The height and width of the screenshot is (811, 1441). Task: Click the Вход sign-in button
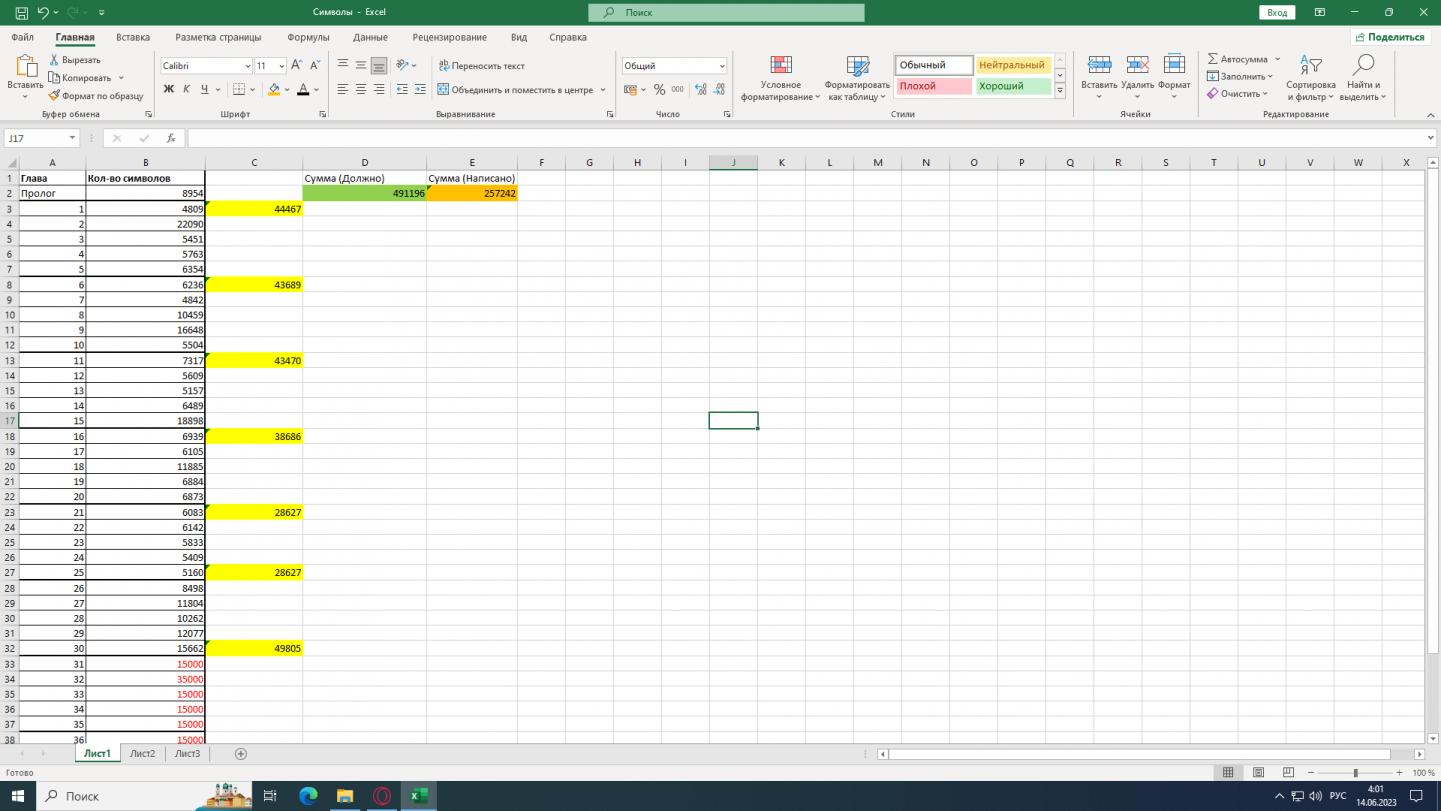click(x=1277, y=12)
